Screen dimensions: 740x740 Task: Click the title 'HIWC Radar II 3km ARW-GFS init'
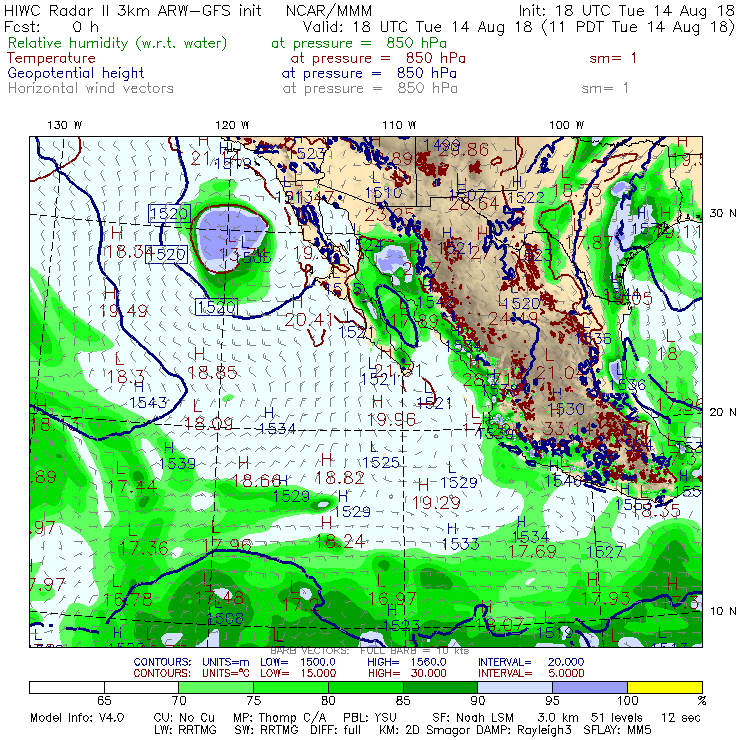point(133,11)
